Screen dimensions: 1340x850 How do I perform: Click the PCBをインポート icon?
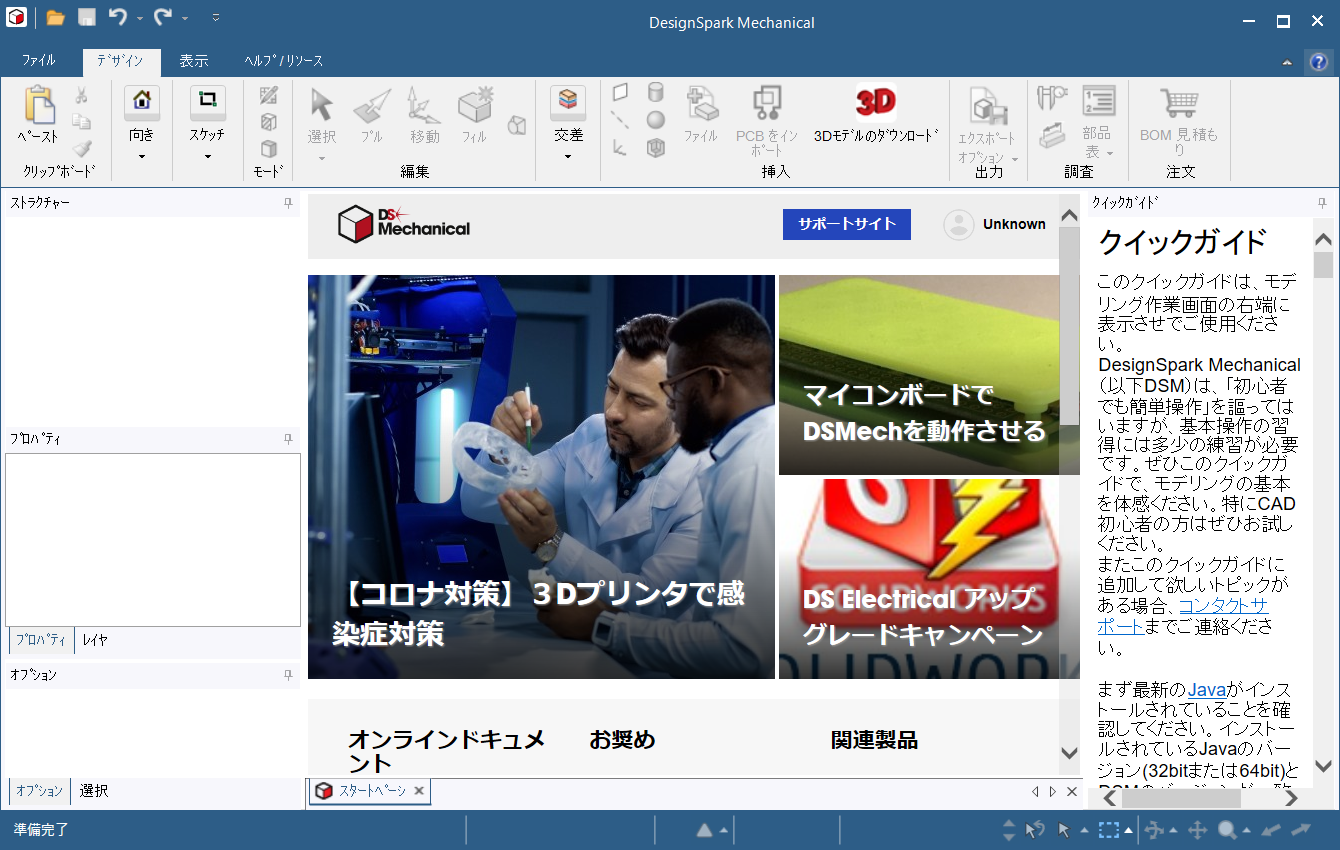[767, 105]
